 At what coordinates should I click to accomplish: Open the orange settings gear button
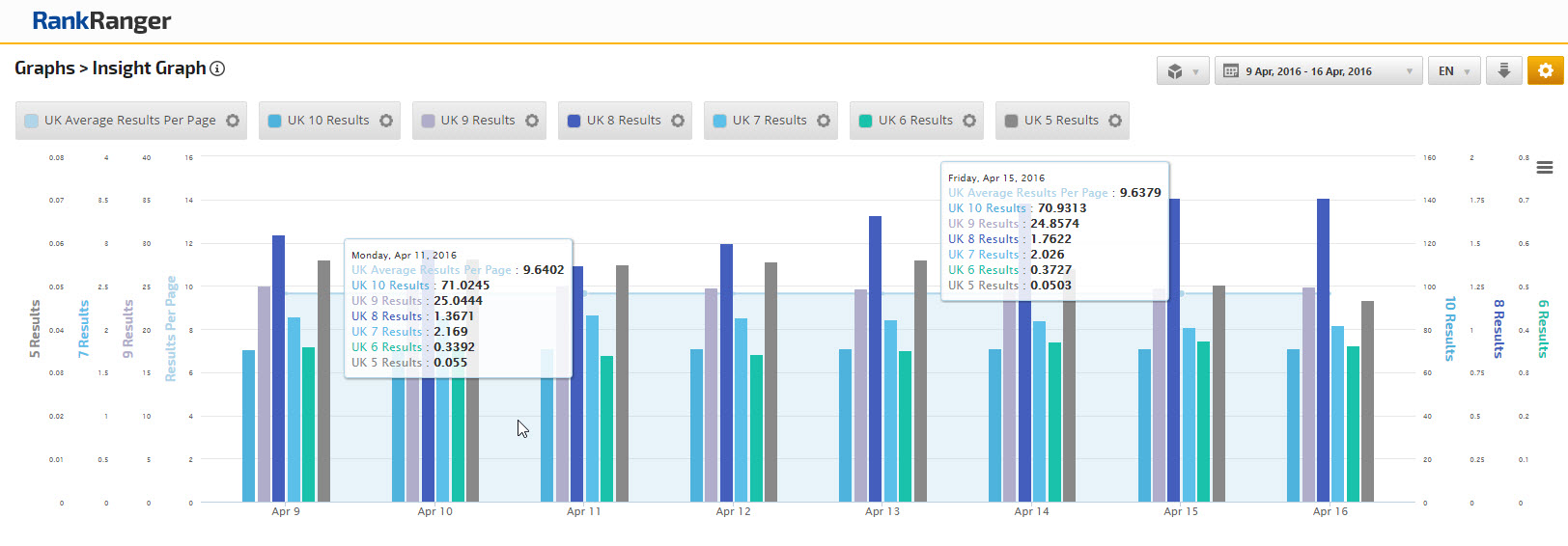pyautogui.click(x=1545, y=70)
